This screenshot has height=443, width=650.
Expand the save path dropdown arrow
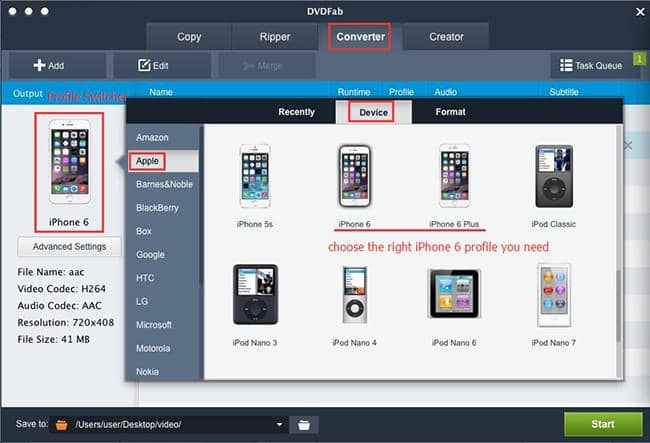tap(279, 425)
